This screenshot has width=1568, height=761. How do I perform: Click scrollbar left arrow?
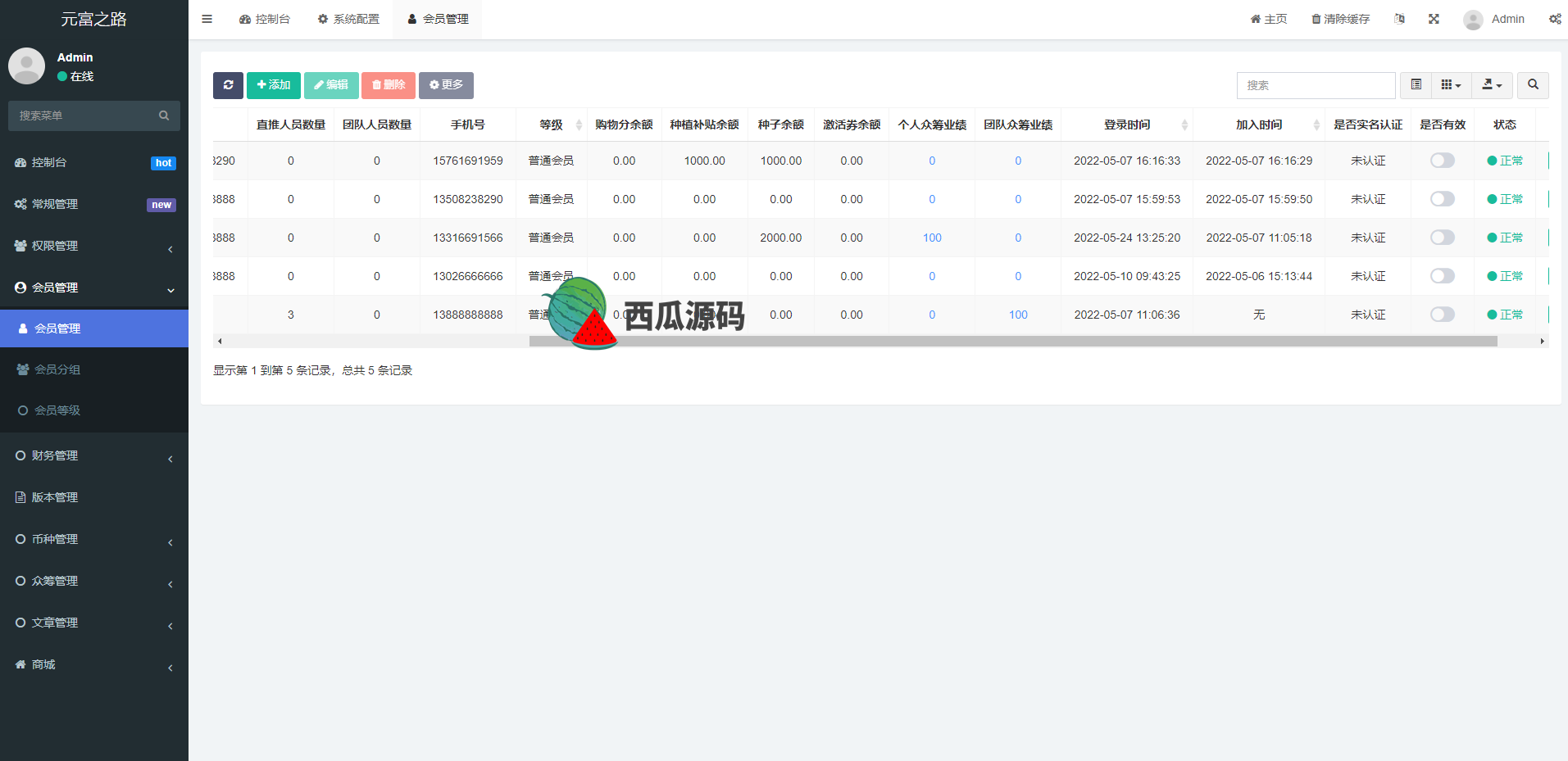[219, 342]
